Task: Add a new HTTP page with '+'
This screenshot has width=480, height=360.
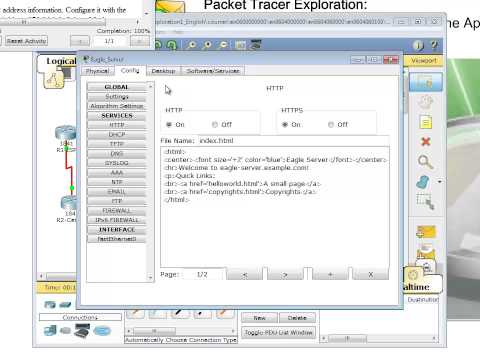Action: pos(330,275)
